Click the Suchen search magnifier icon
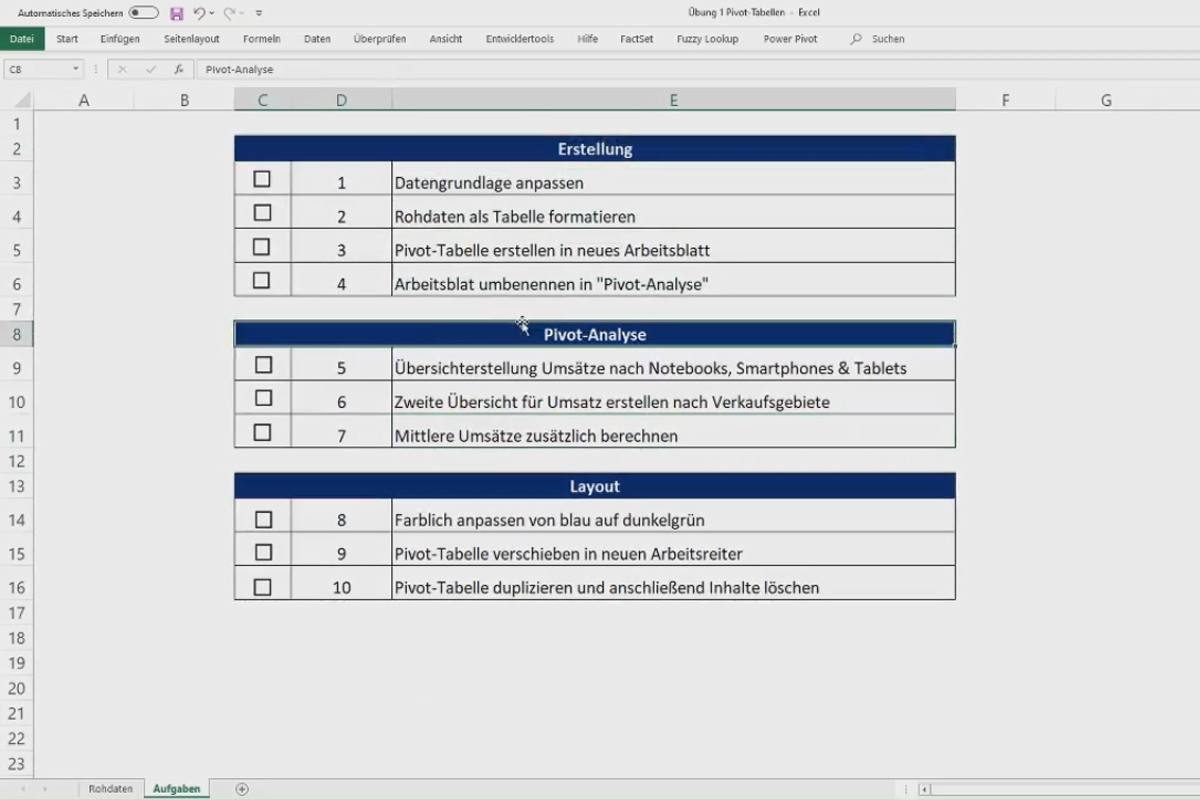1200x800 pixels. tap(856, 39)
